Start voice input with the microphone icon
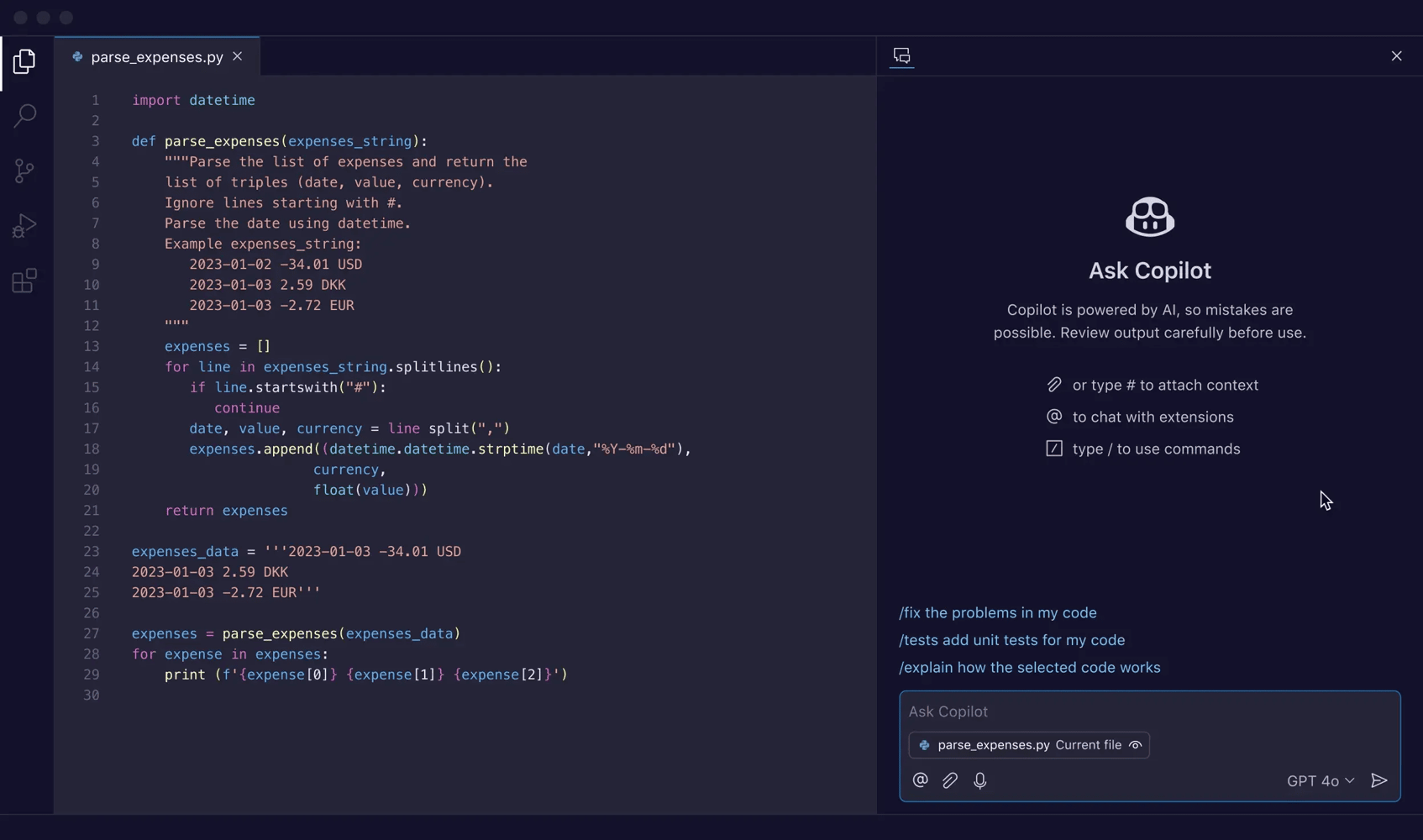1423x840 pixels. 980,780
